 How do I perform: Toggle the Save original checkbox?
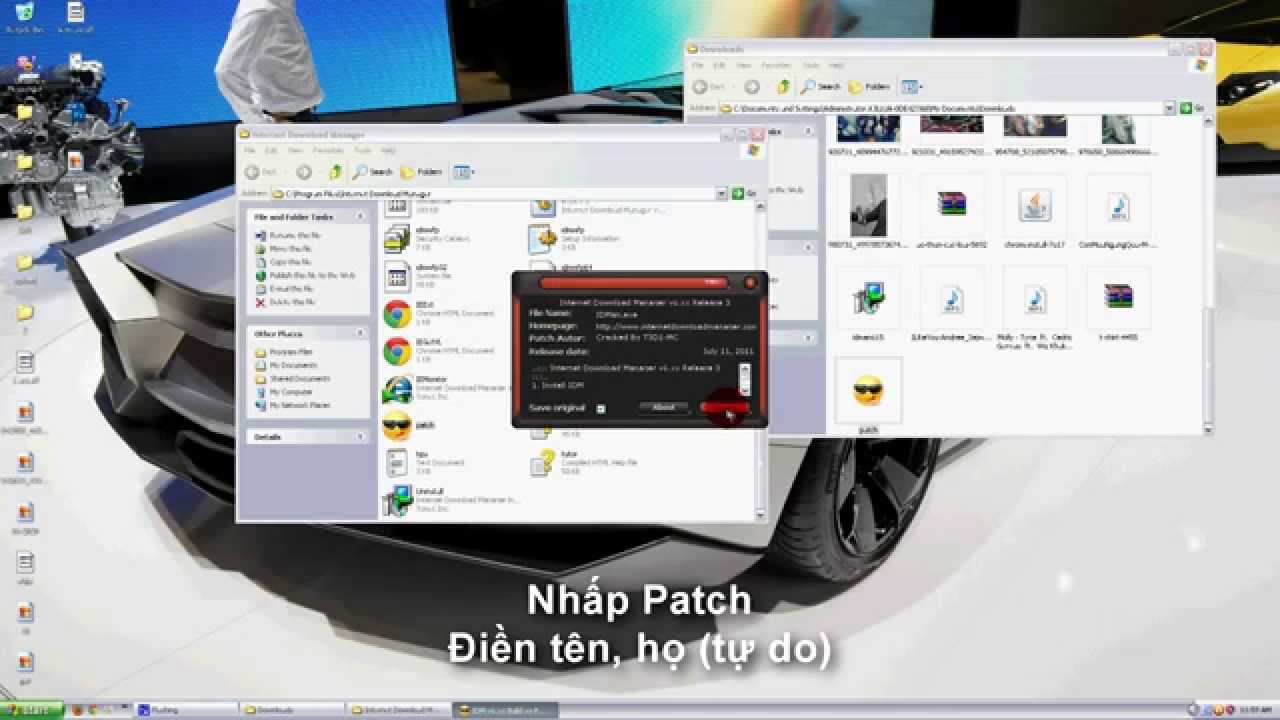(x=600, y=408)
